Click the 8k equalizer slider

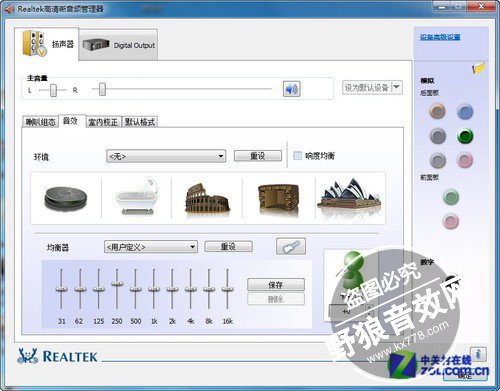coord(209,289)
